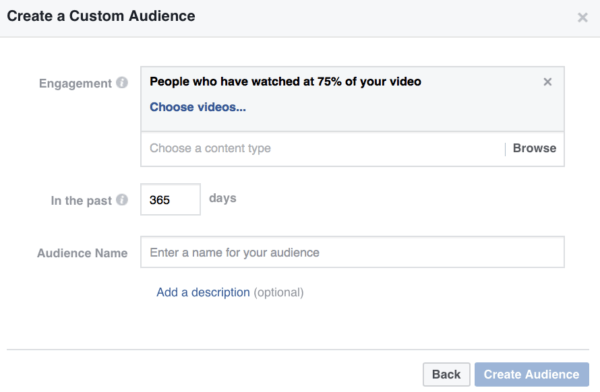
Task: Click the 'Create a Custom Audience' title
Action: (101, 16)
